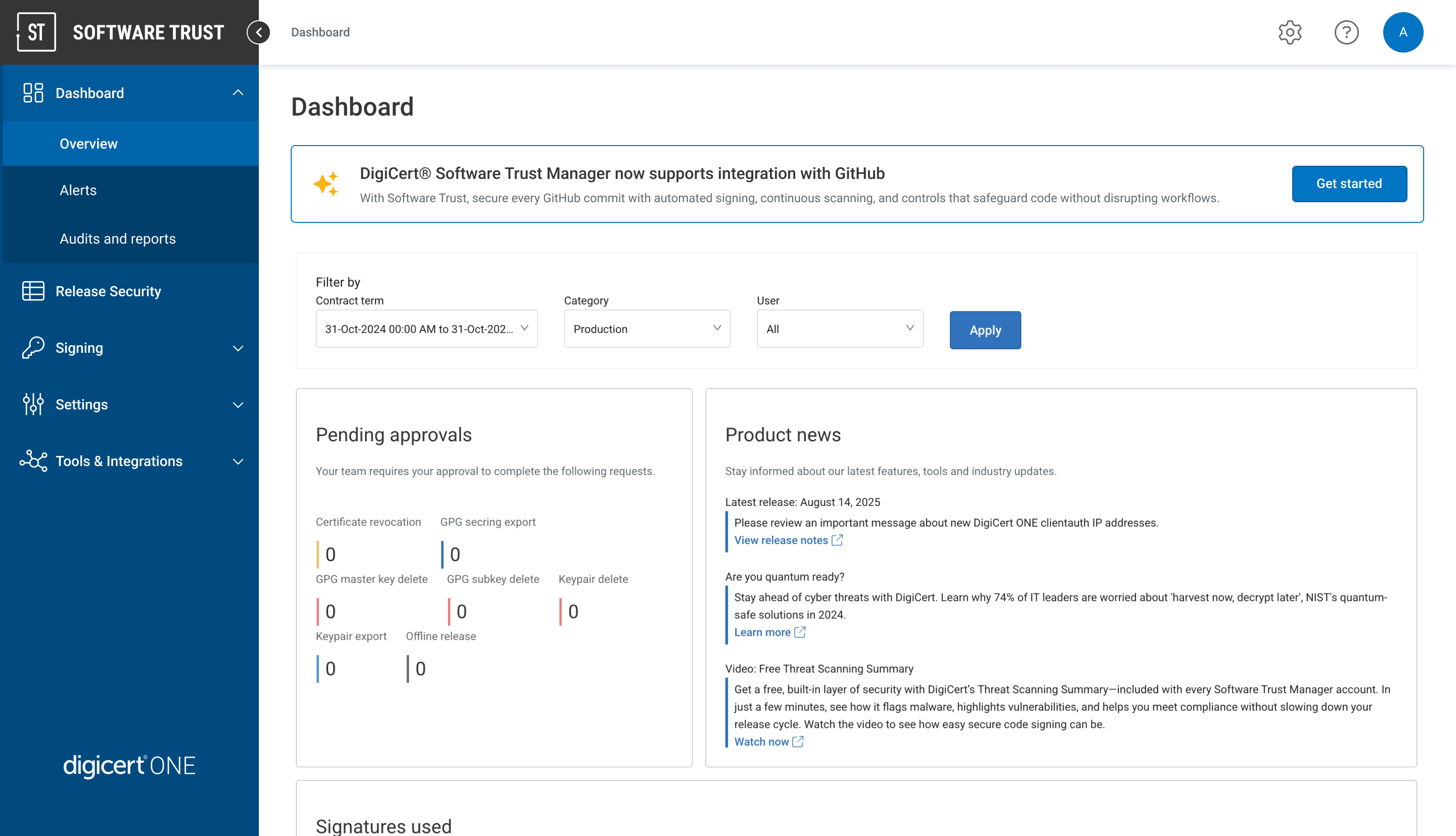Click the GPG secring export count
Screen dimensions: 1456x836
(x=454, y=554)
